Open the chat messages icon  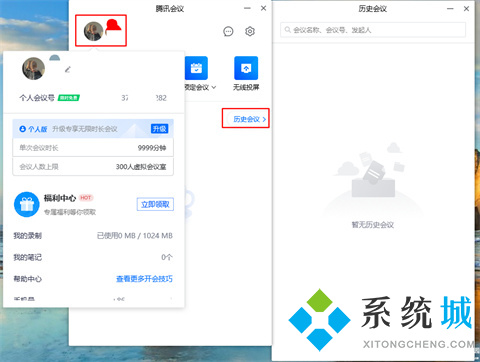[x=228, y=32]
